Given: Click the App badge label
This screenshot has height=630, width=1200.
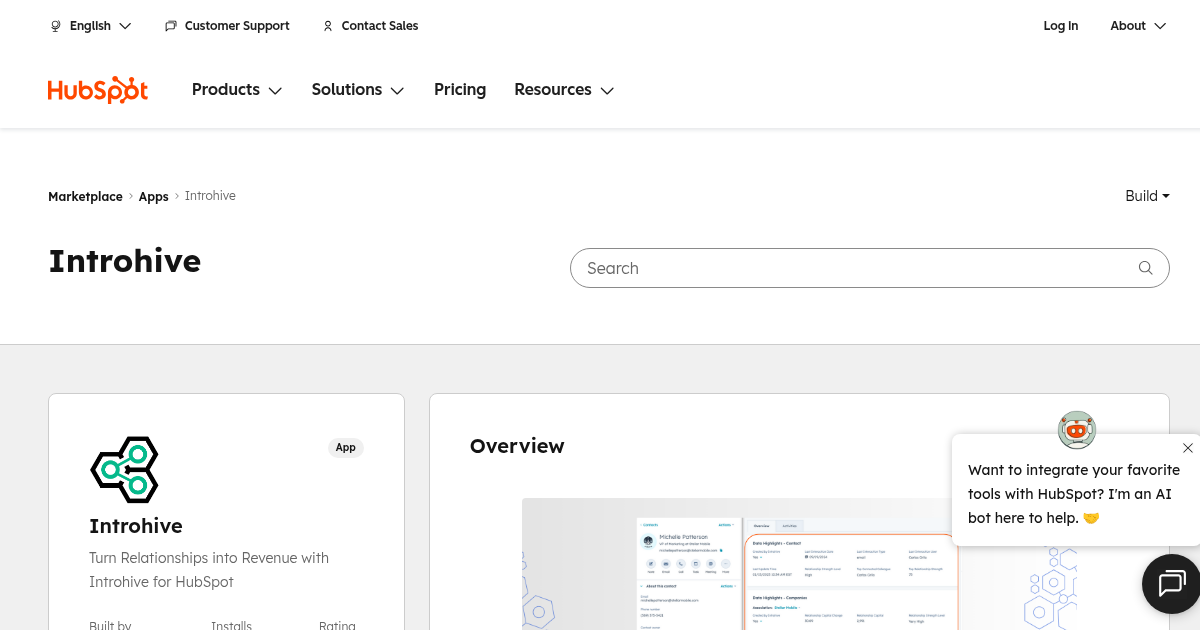Looking at the screenshot, I should (346, 448).
